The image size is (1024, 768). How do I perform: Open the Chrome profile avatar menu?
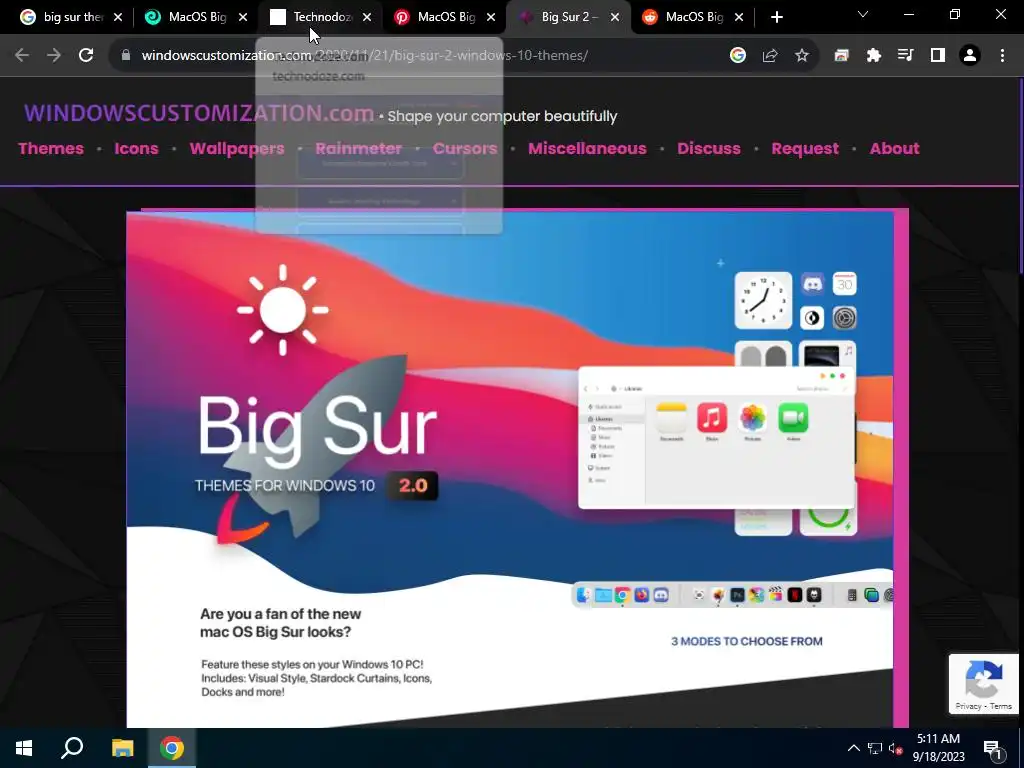click(970, 56)
